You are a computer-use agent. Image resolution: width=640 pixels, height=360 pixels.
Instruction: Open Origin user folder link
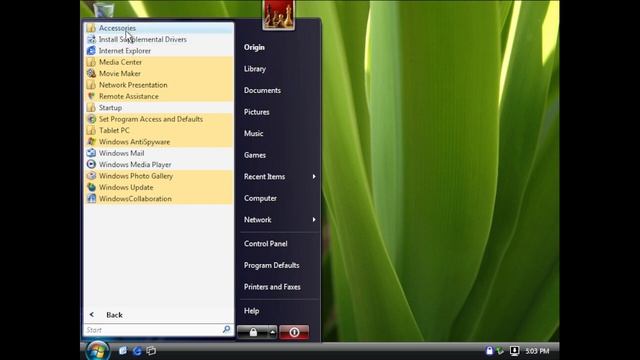(x=254, y=47)
